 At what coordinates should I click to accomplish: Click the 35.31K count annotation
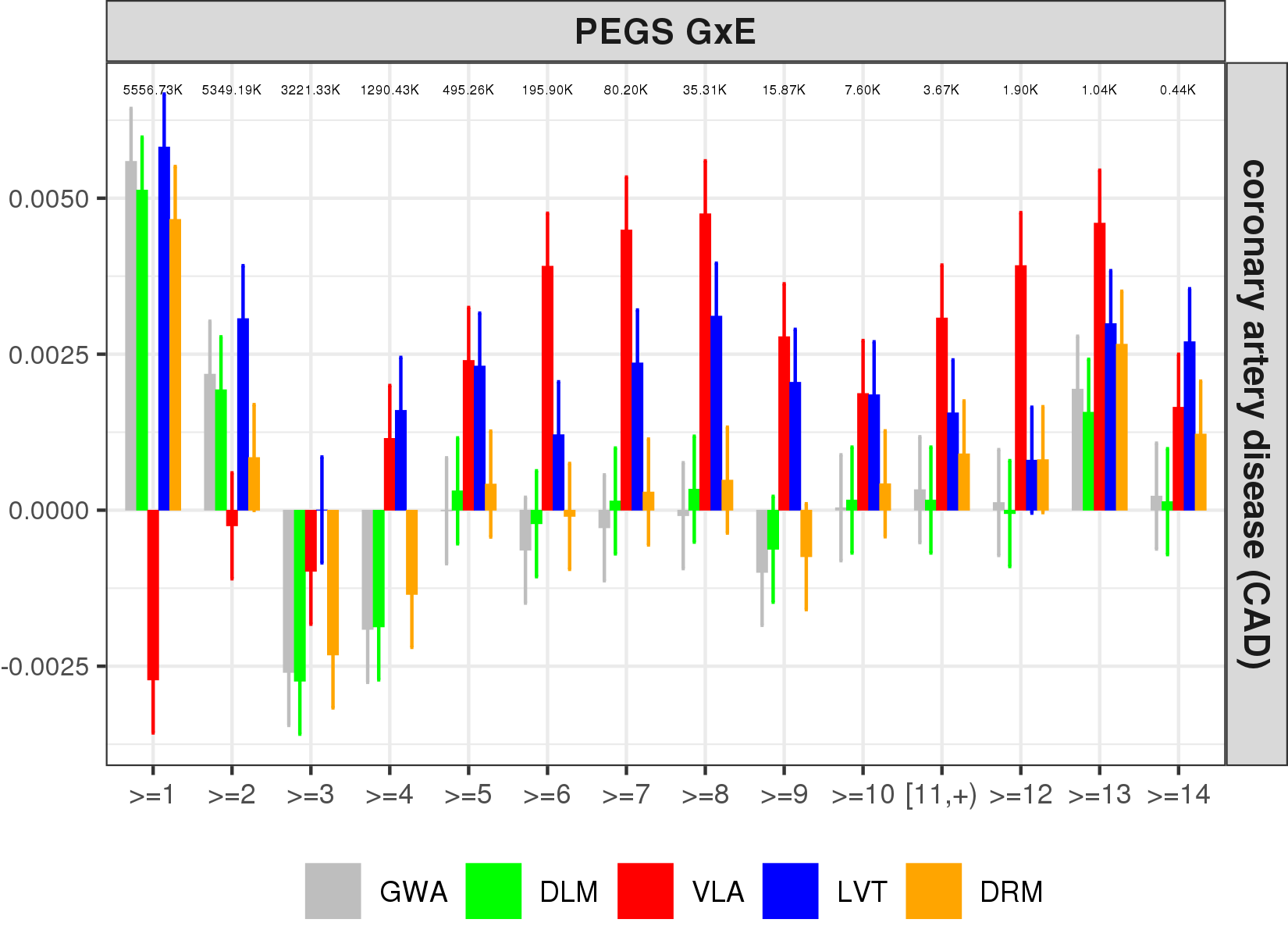[x=705, y=90]
